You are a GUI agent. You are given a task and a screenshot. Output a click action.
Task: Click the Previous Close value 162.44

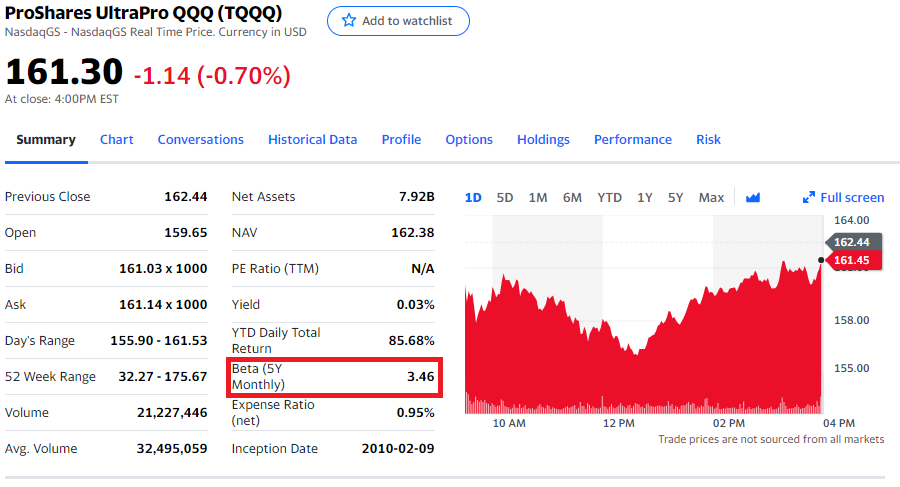coord(185,196)
